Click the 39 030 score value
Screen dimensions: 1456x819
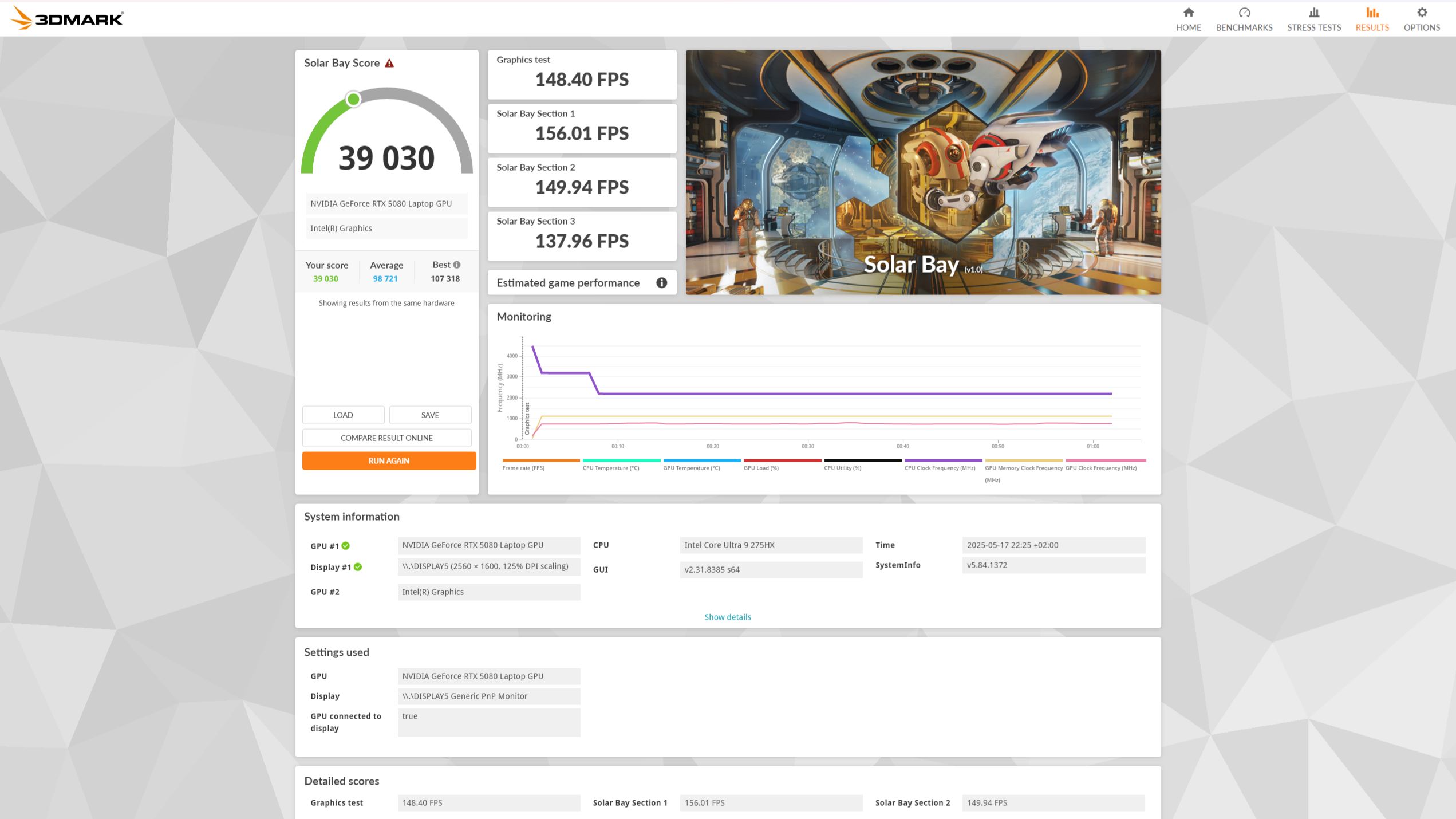pyautogui.click(x=386, y=158)
